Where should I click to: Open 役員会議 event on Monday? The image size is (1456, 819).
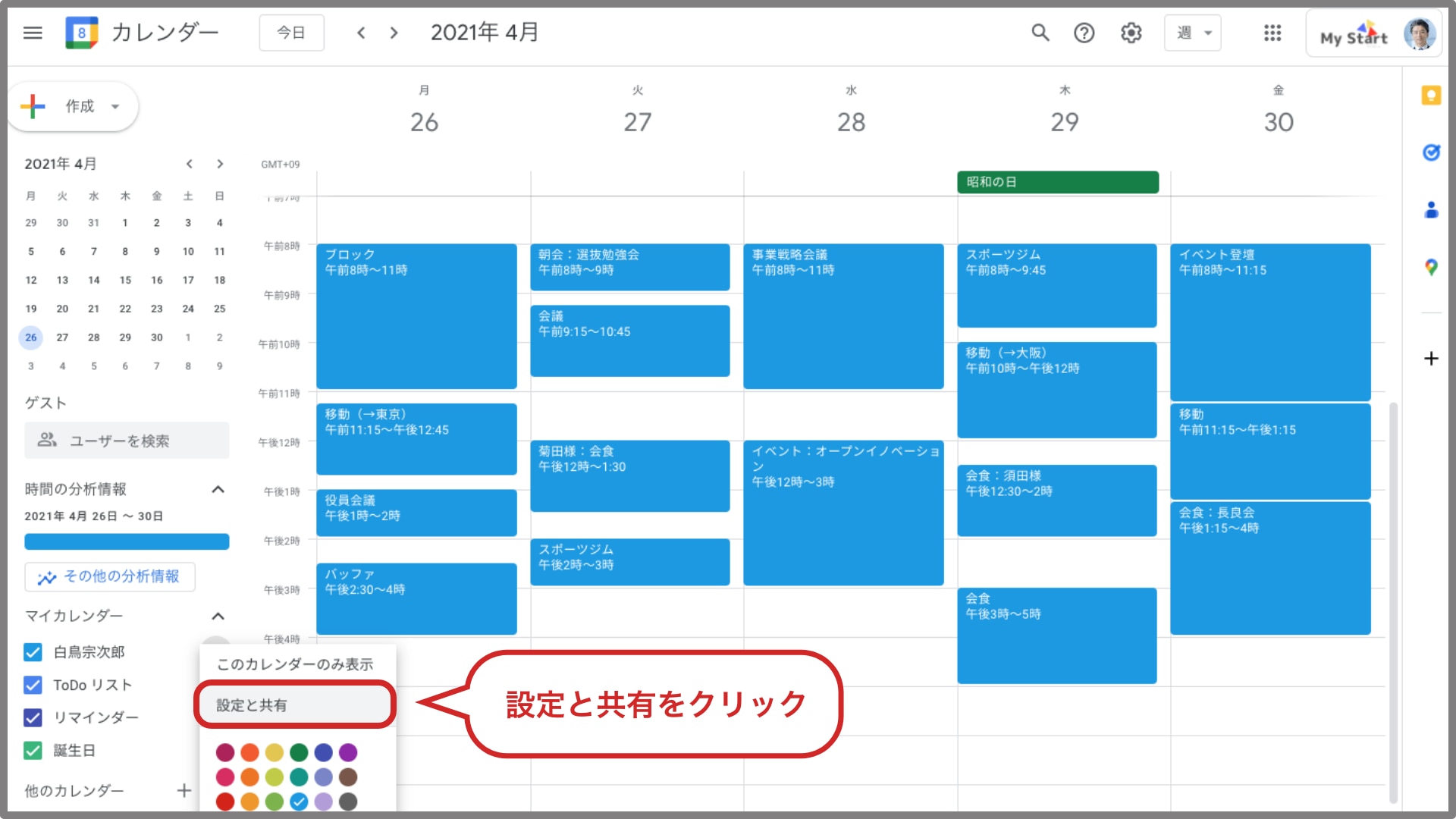coord(416,513)
